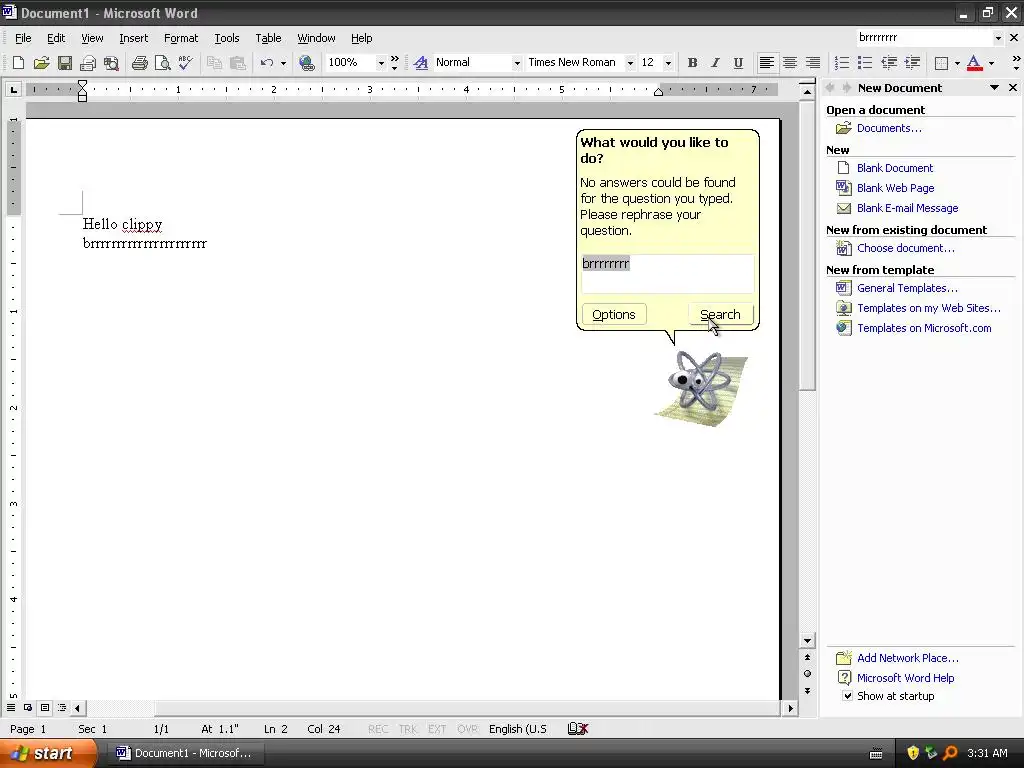The height and width of the screenshot is (768, 1024).
Task: Click the tab selector ruler button
Action: click(13, 89)
